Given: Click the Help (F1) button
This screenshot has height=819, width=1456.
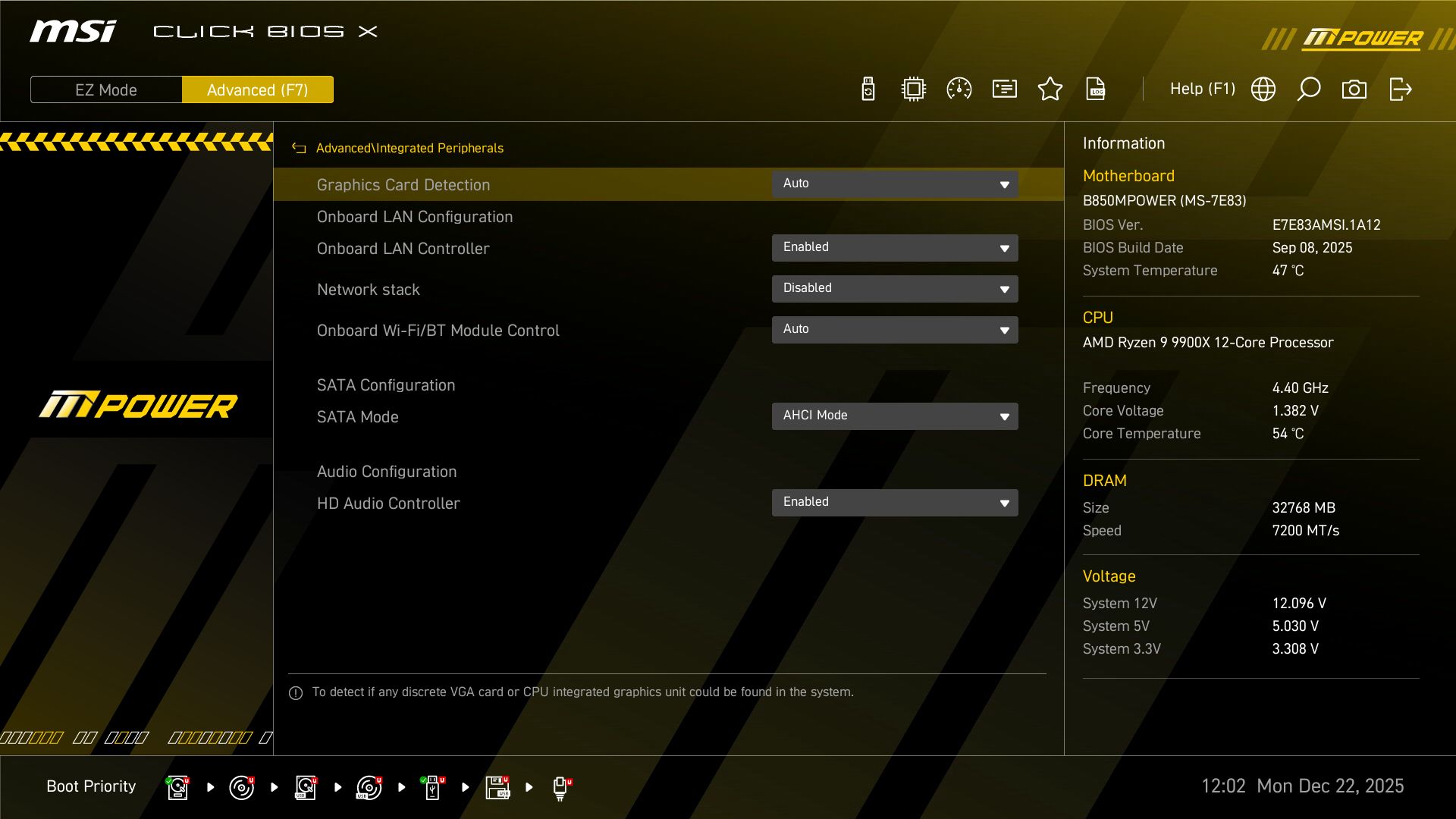Looking at the screenshot, I should [x=1202, y=89].
